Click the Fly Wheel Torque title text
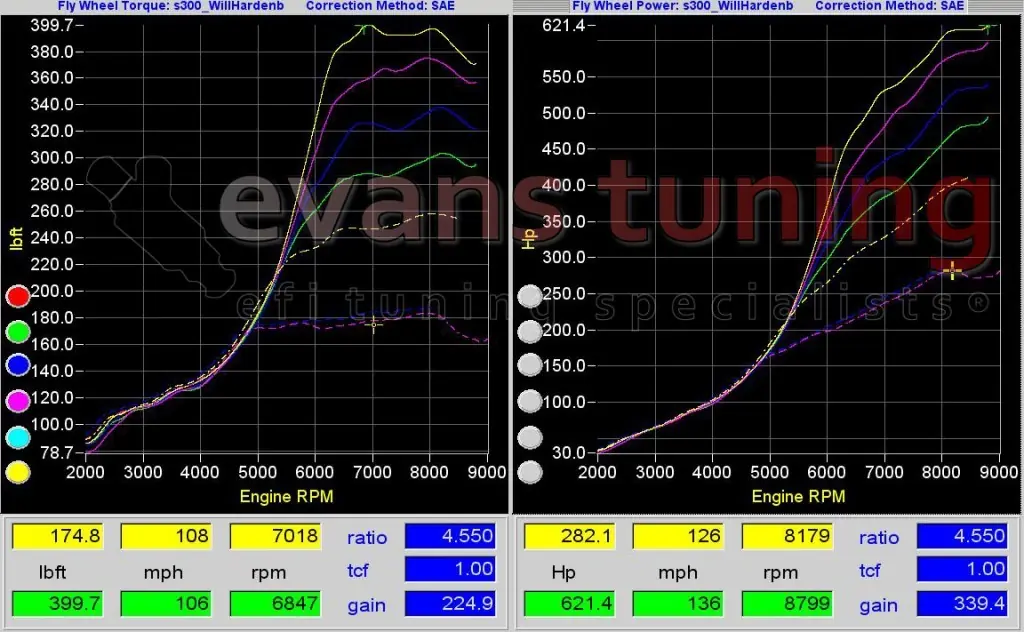 [x=170, y=6]
